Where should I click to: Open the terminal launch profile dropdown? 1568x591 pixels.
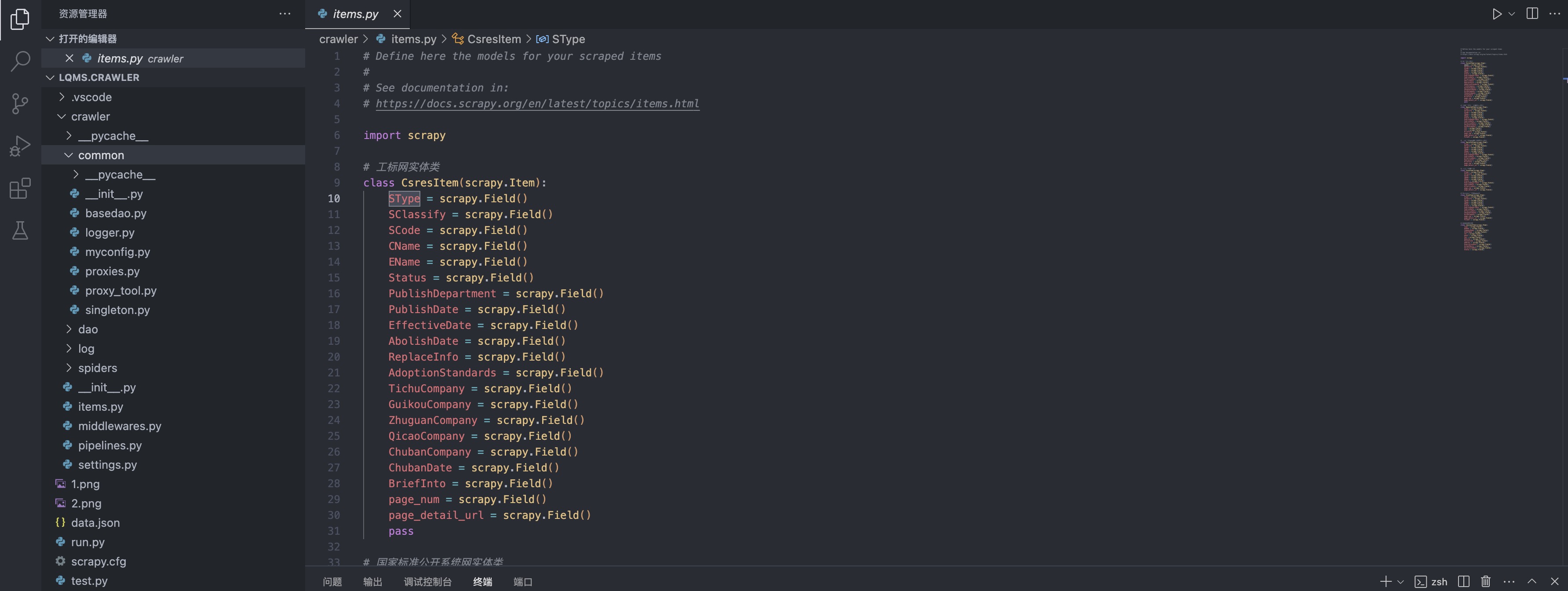tap(1400, 581)
